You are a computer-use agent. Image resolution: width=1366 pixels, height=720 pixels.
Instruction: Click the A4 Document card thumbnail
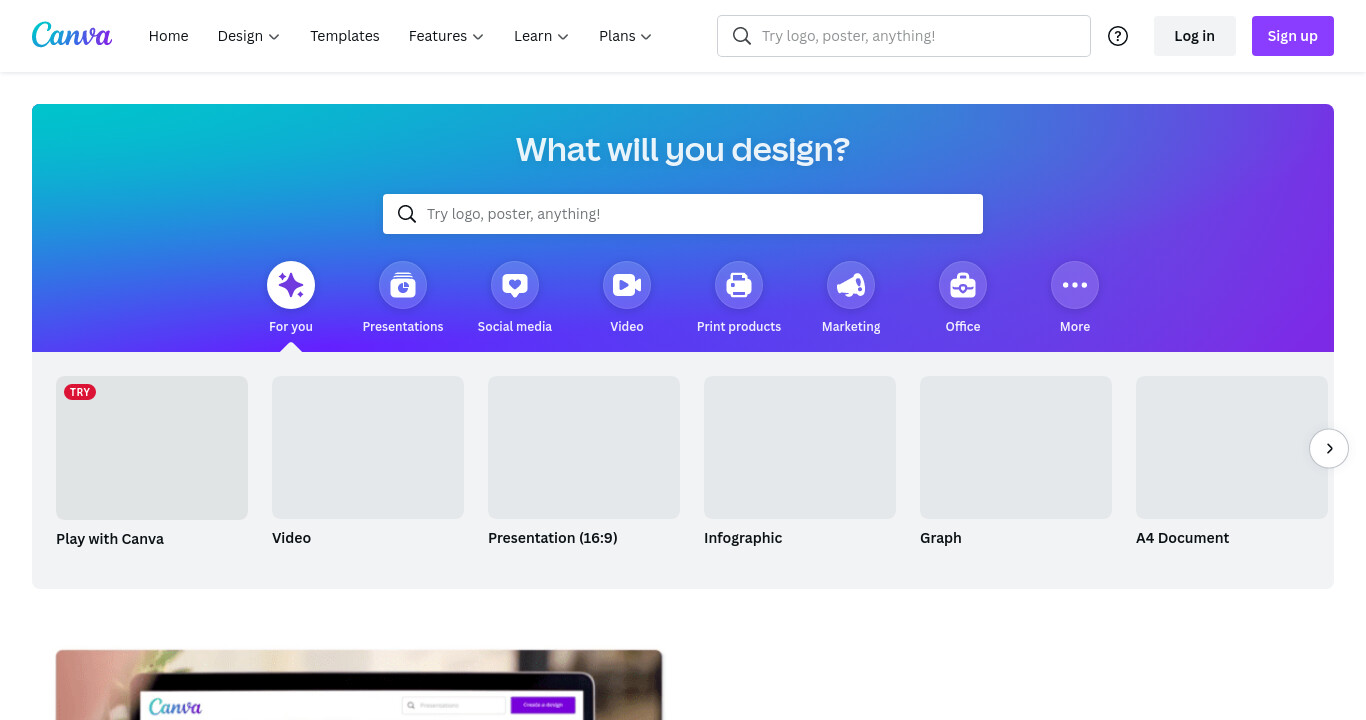[1232, 447]
